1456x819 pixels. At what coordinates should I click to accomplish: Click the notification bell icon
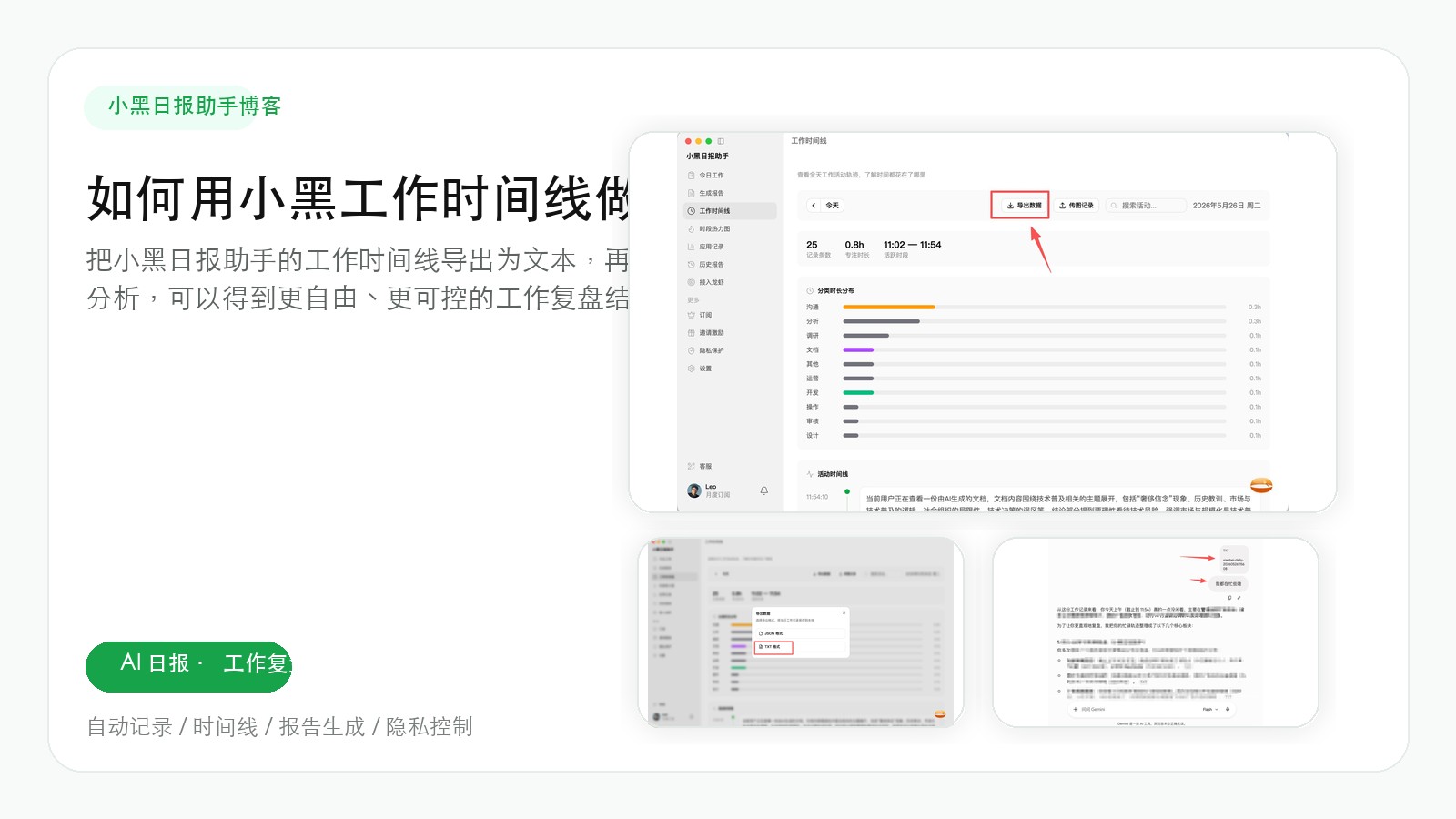tap(764, 490)
